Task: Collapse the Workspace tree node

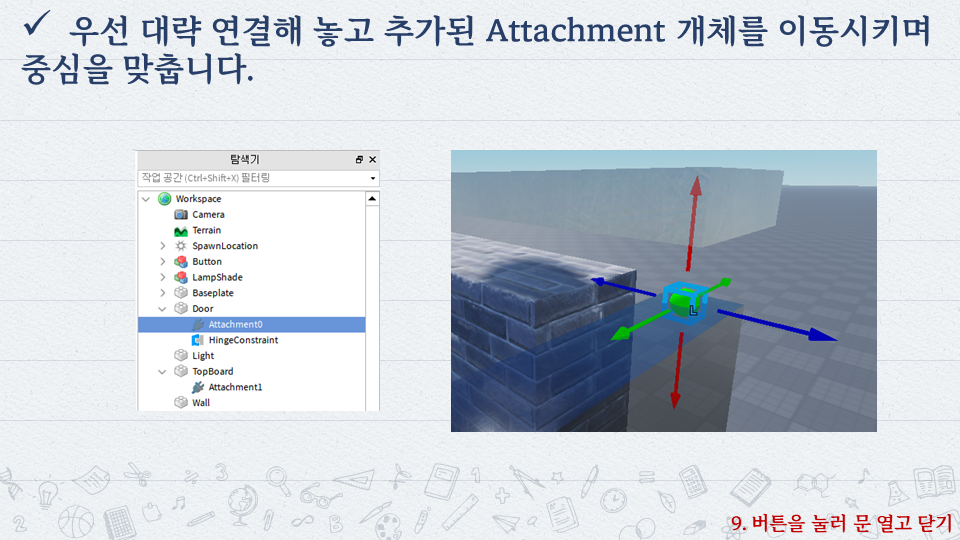Action: 146,199
